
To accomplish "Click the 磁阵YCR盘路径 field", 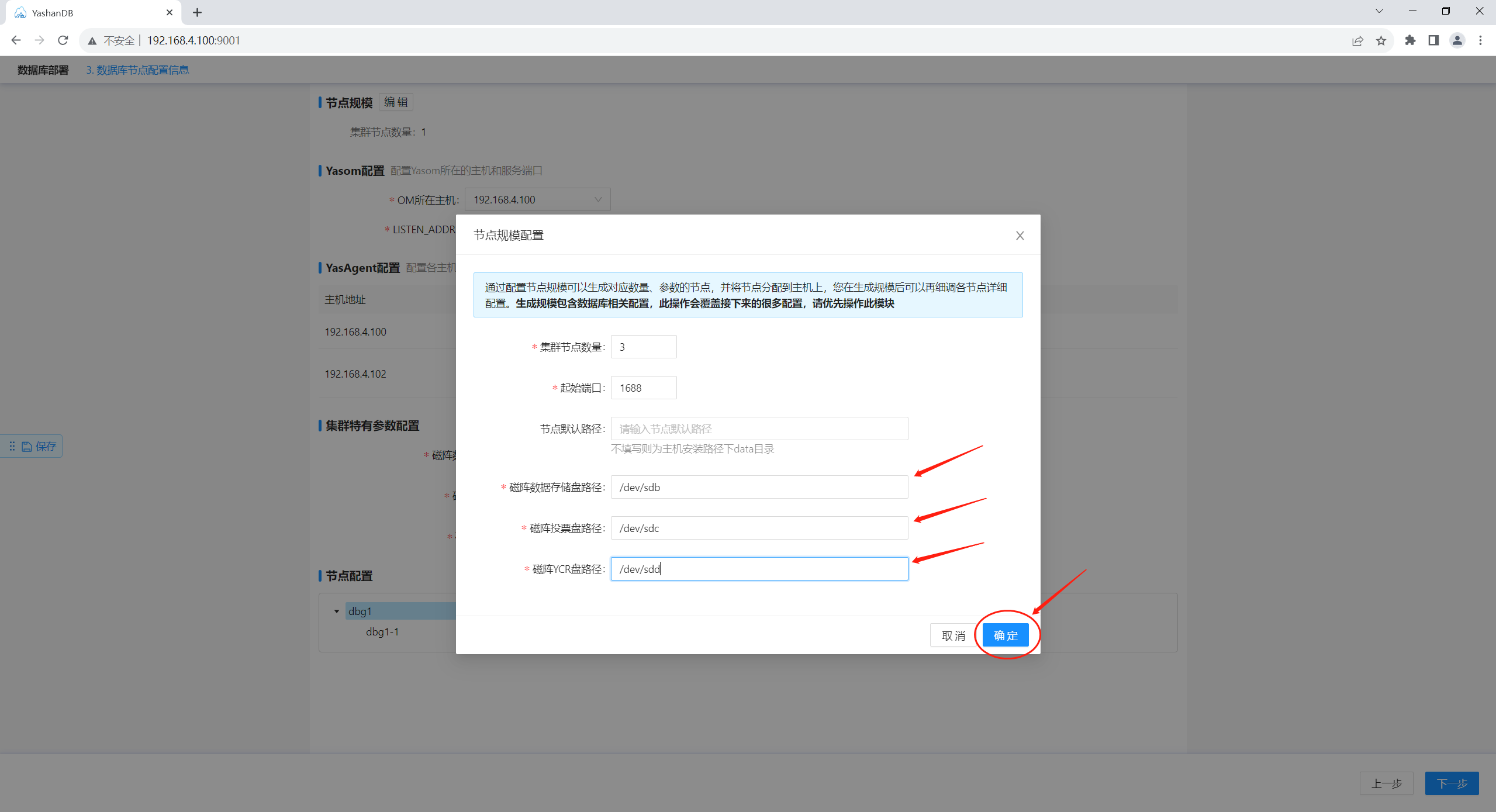I will point(759,569).
